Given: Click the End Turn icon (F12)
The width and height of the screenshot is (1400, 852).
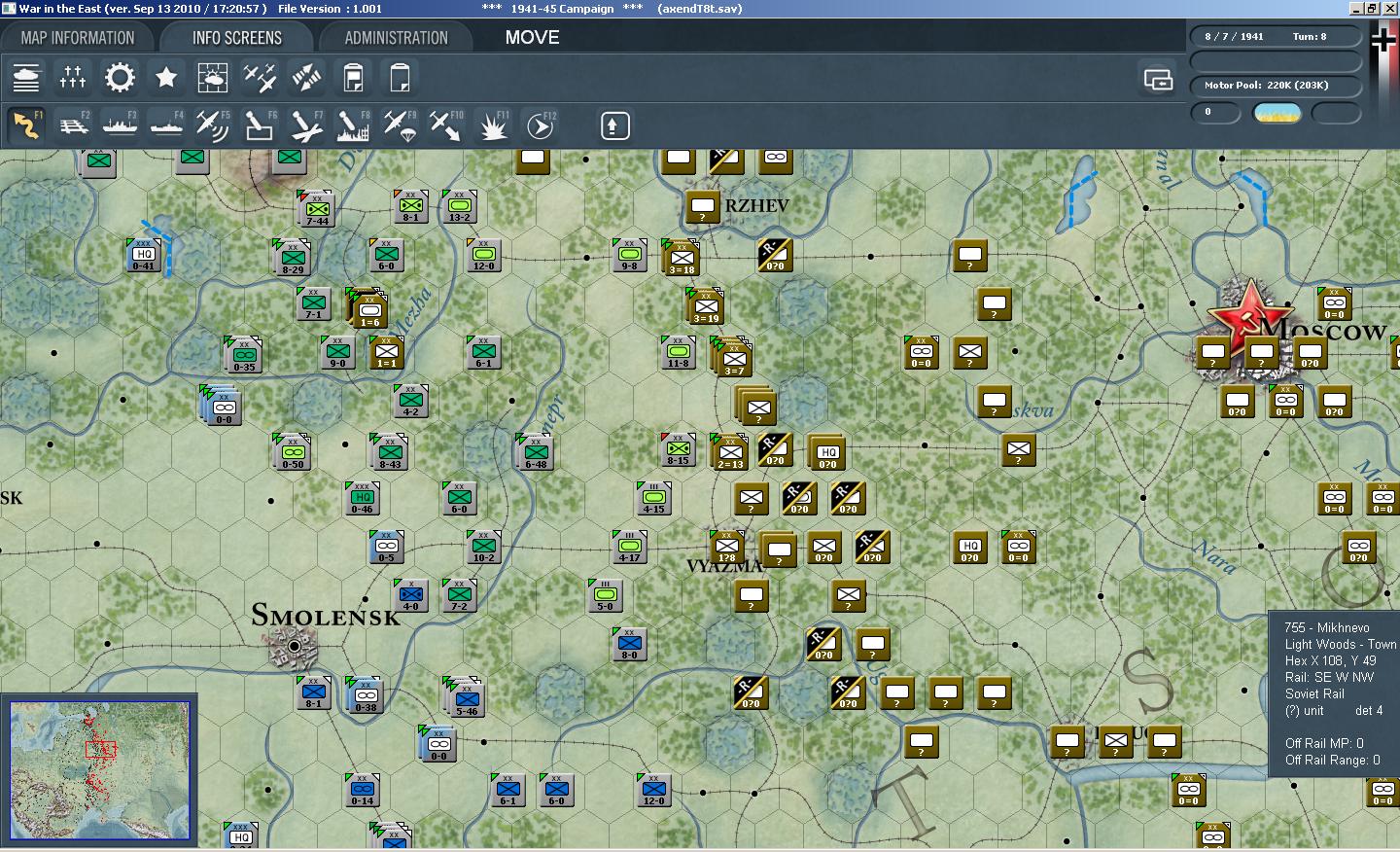Looking at the screenshot, I should tap(540, 125).
